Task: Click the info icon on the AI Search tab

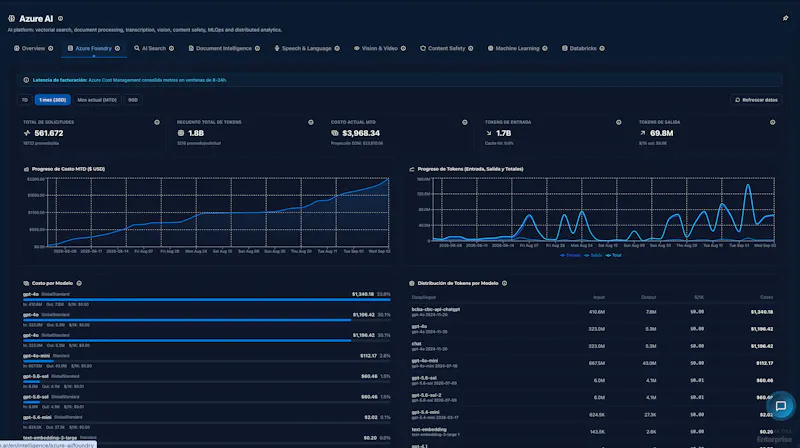Action: [x=171, y=48]
